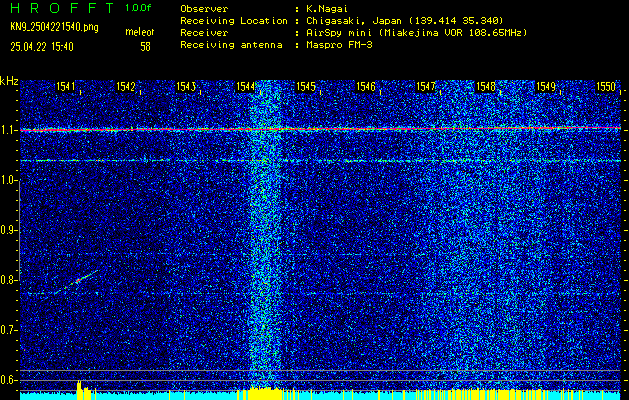Click the 1550 time marker
This screenshot has width=629, height=400.
(606, 86)
